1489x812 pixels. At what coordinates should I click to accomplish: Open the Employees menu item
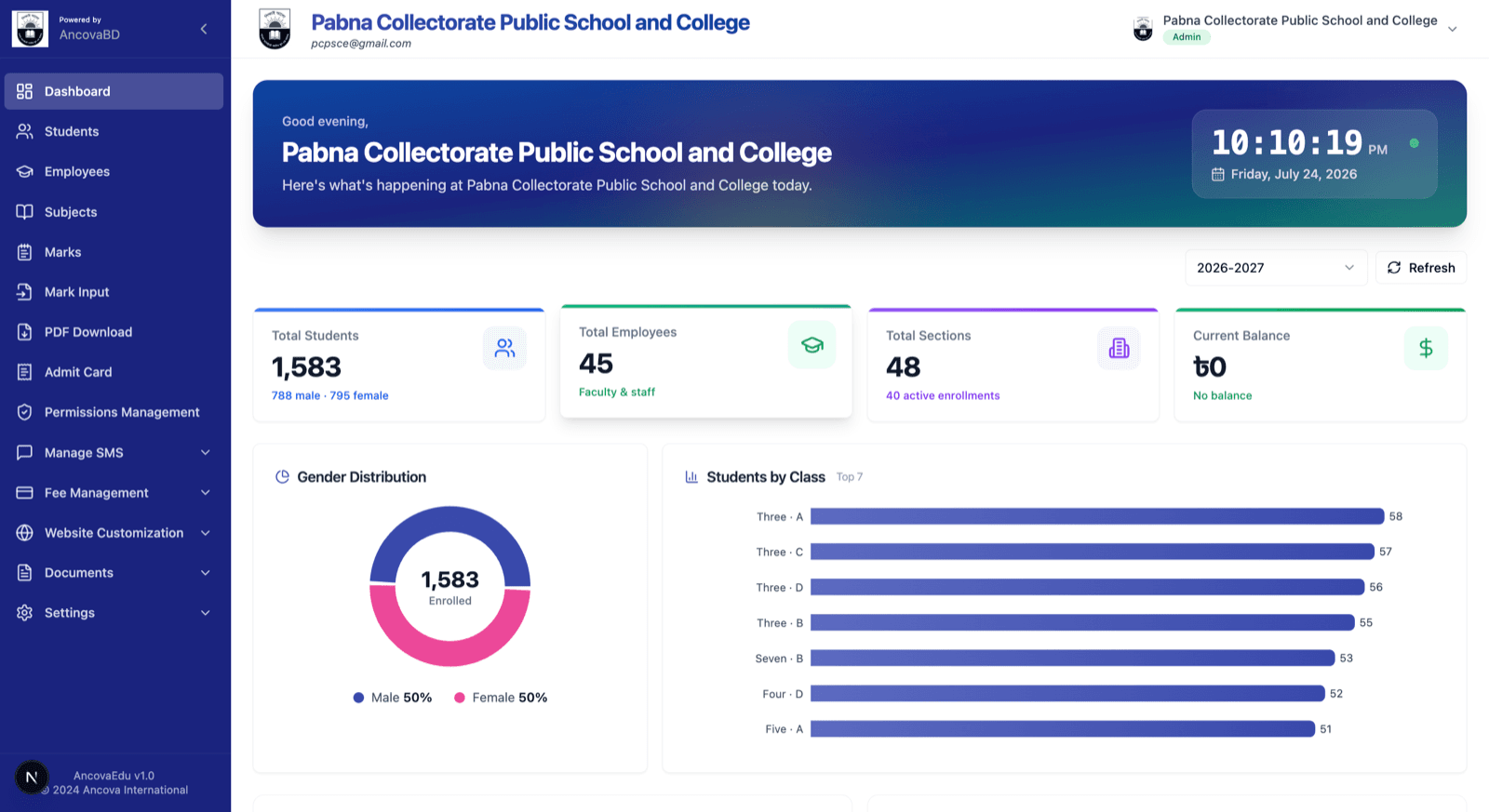coord(114,171)
